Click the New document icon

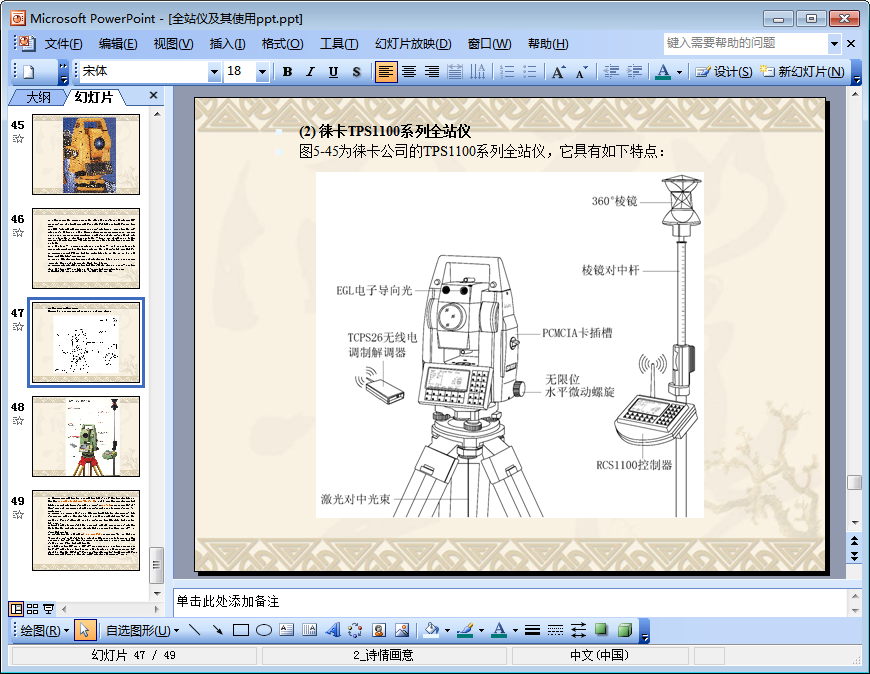[x=29, y=72]
